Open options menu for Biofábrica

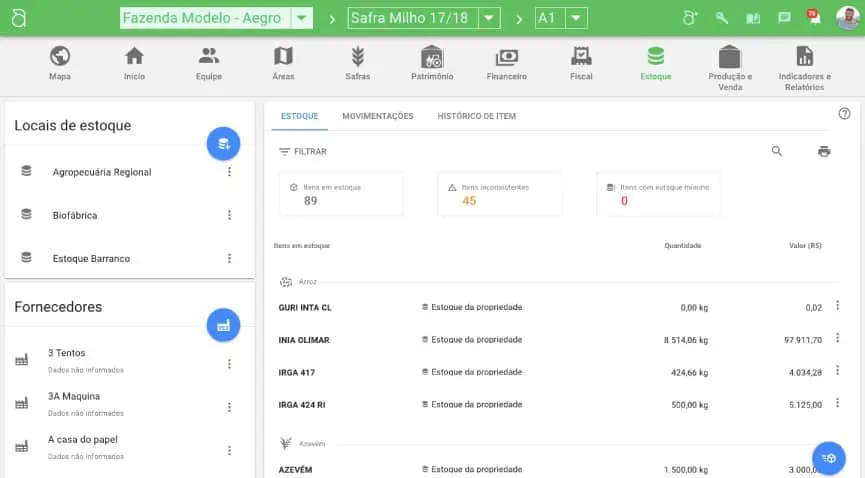coord(229,215)
